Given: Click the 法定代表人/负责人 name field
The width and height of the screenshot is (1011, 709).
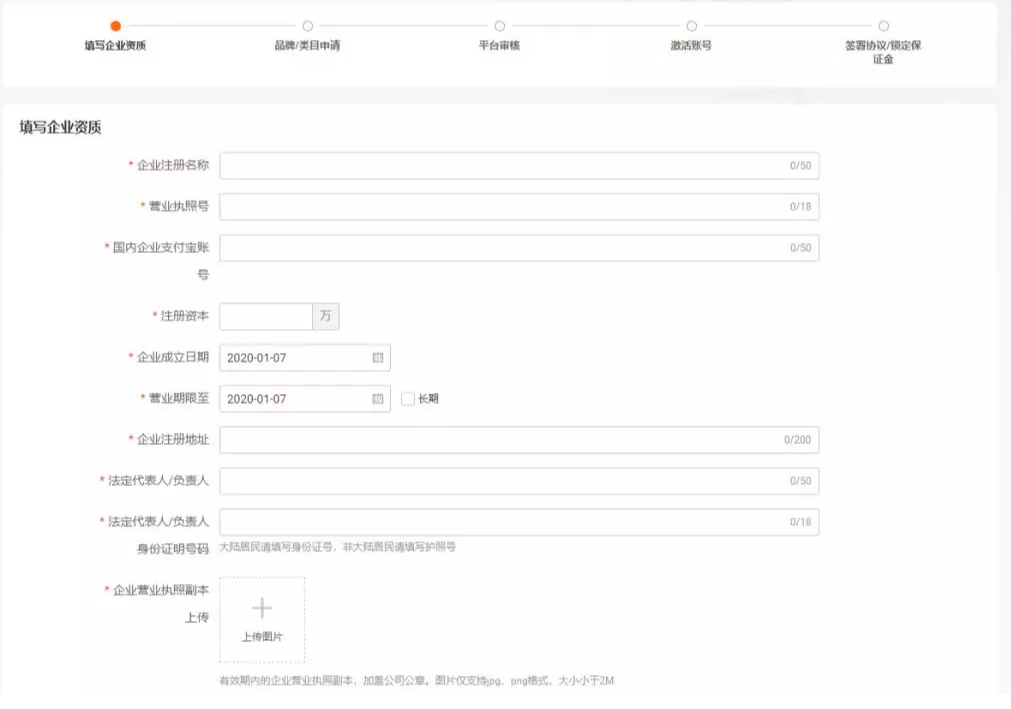Looking at the screenshot, I should click(x=518, y=480).
